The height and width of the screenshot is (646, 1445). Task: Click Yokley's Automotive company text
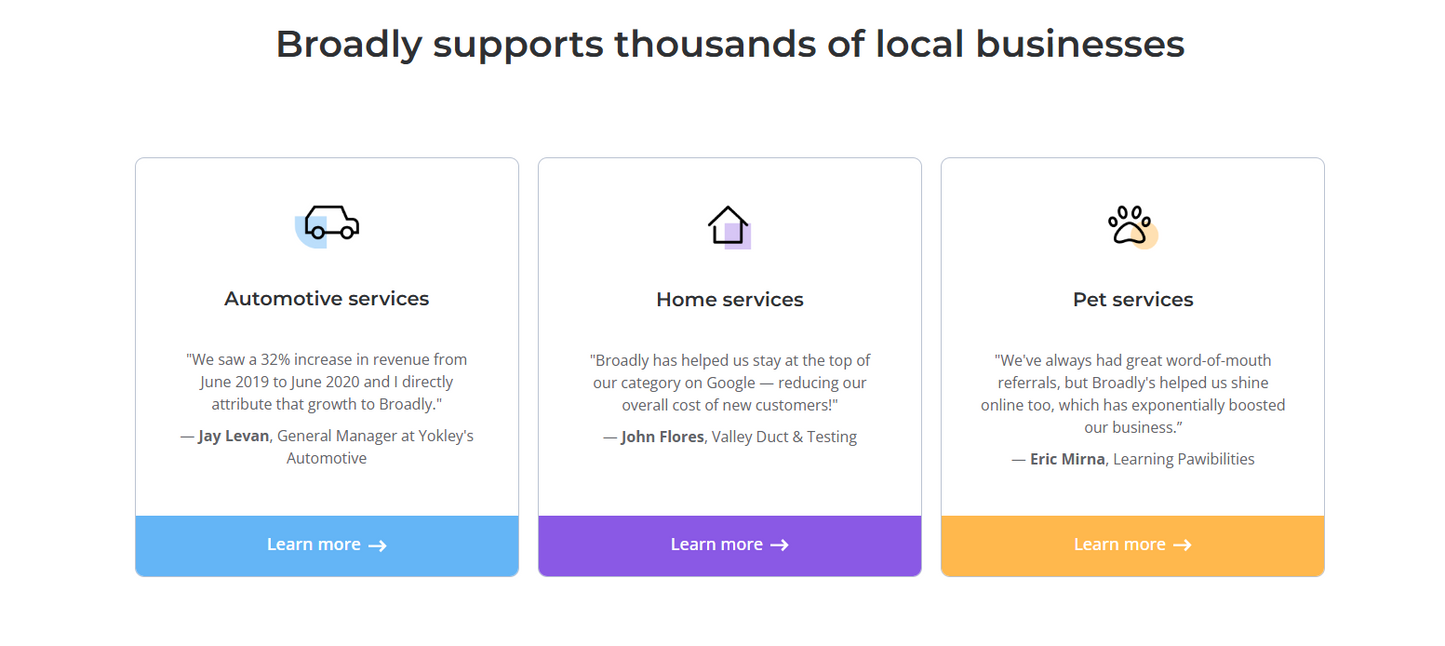(x=327, y=458)
